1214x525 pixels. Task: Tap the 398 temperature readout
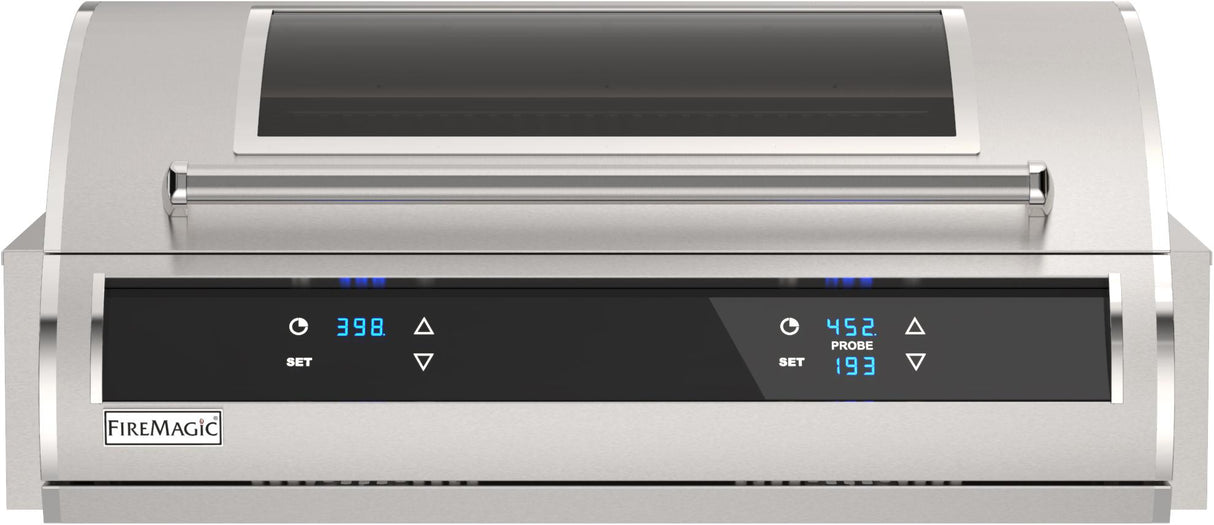tap(360, 326)
